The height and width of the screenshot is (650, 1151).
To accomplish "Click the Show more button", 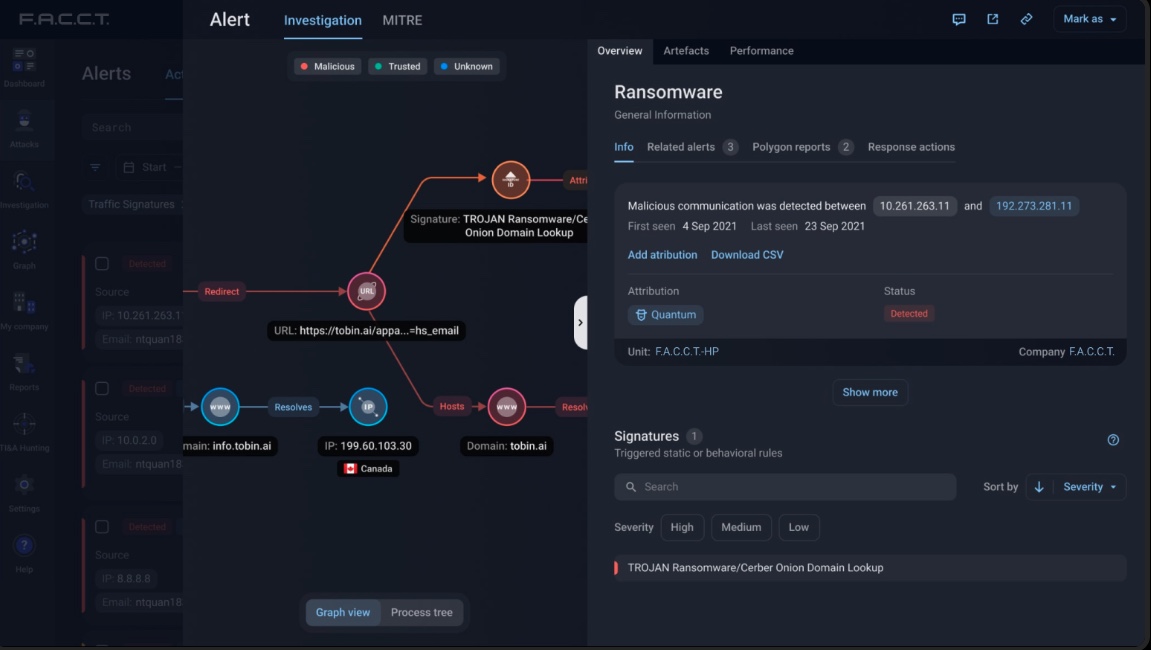I will 870,392.
